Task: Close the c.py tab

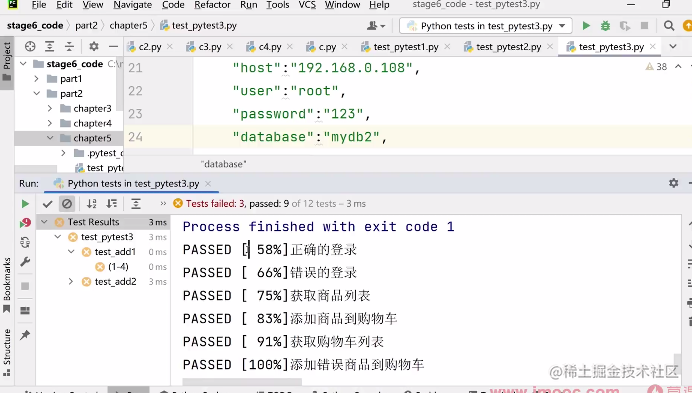Action: (344, 46)
